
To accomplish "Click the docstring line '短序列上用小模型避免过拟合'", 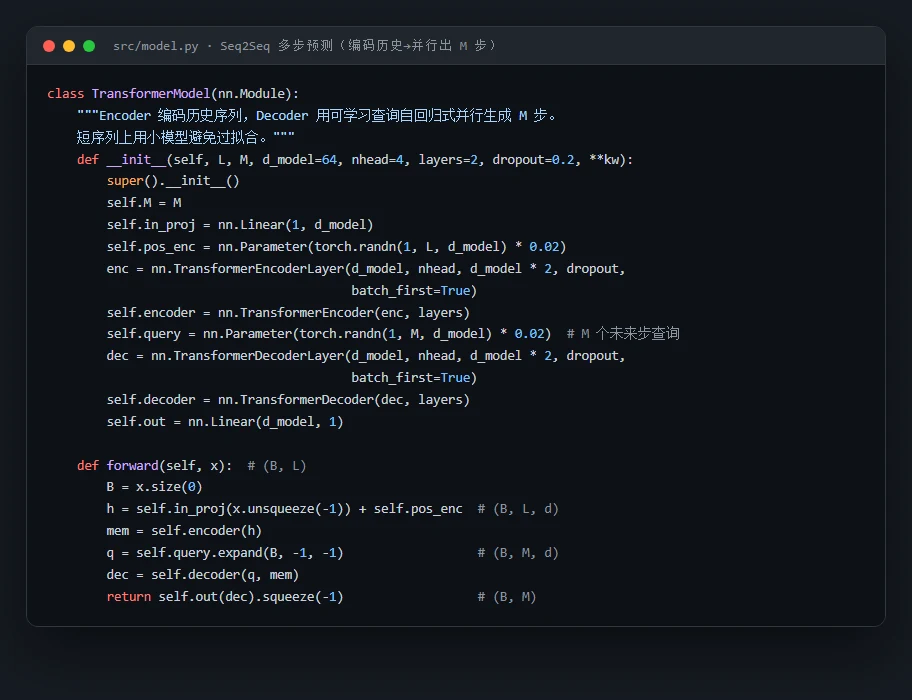I will point(186,137).
